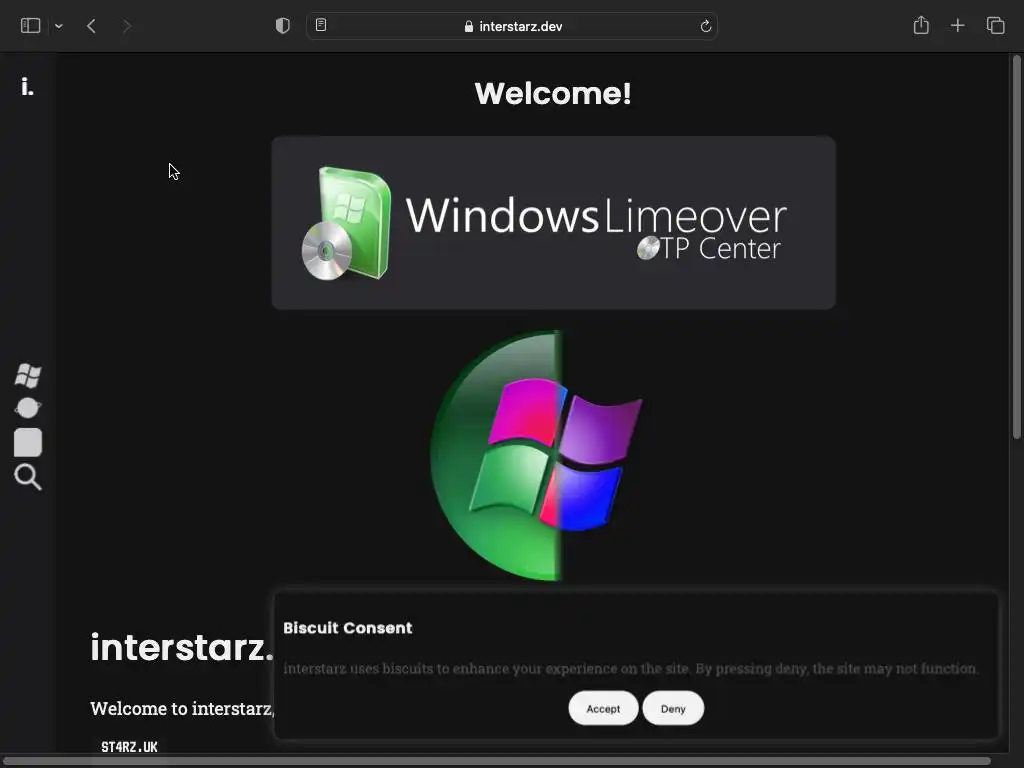The width and height of the screenshot is (1024, 768).
Task: Click the ST4RZ.UK label
Action: coord(129,747)
